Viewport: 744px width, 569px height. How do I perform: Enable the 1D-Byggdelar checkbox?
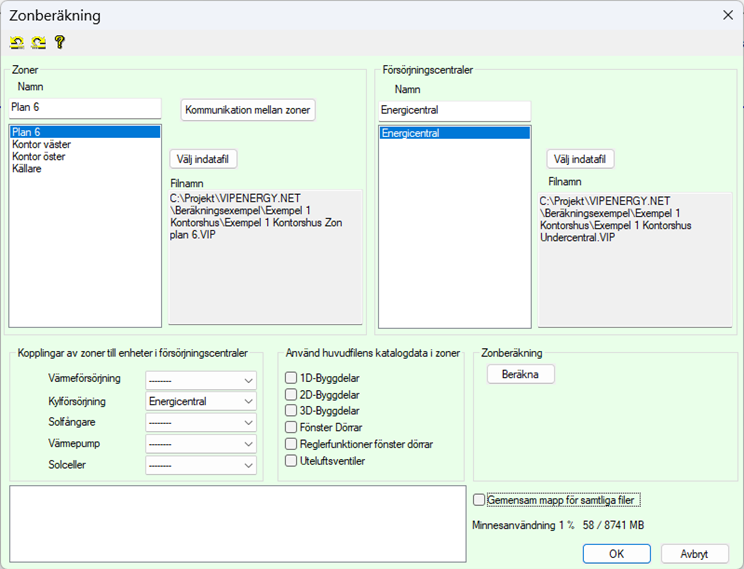tap(291, 378)
